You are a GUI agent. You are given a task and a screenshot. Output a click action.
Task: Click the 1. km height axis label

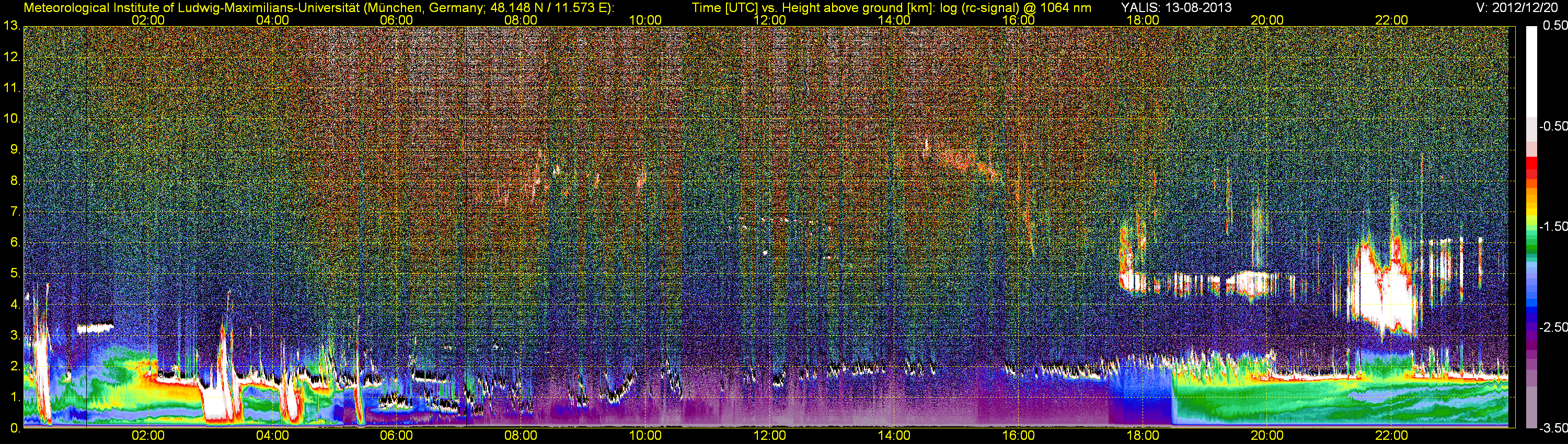point(15,397)
